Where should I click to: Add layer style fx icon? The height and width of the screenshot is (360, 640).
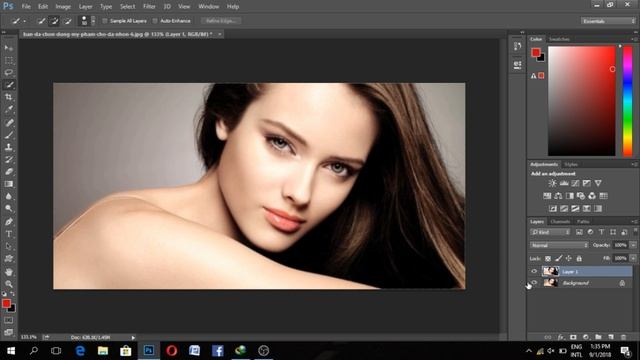561,337
